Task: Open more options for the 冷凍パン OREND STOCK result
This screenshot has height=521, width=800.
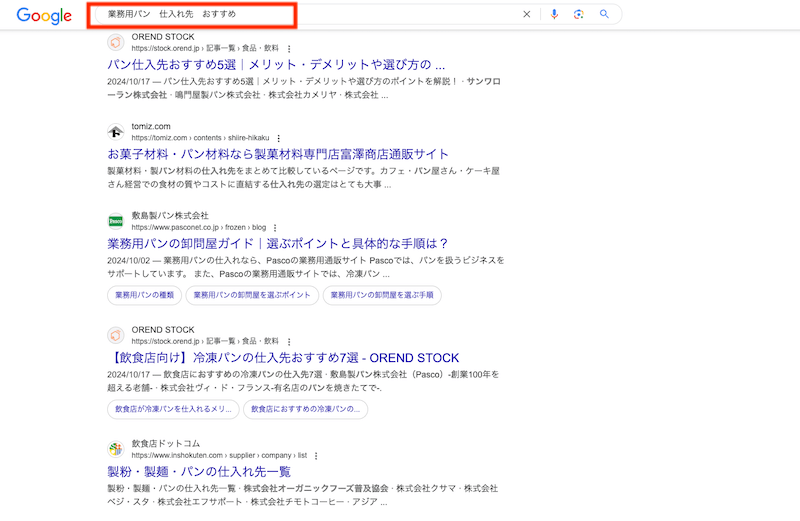Action: 289,342
